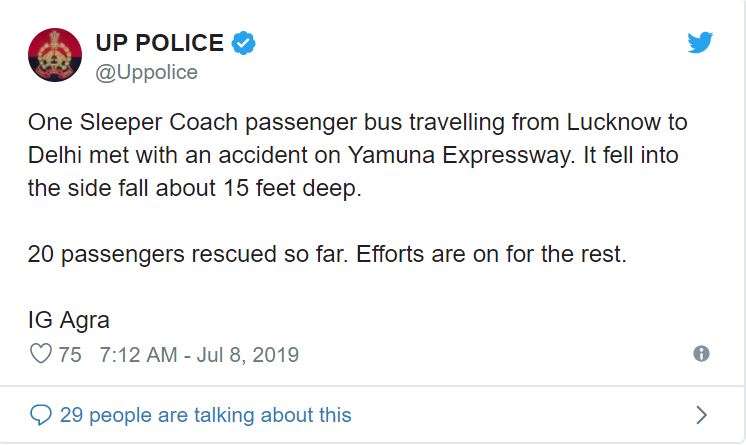This screenshot has height=445, width=746.
Task: Click the phrase "15 feet deep"
Action: (292, 188)
